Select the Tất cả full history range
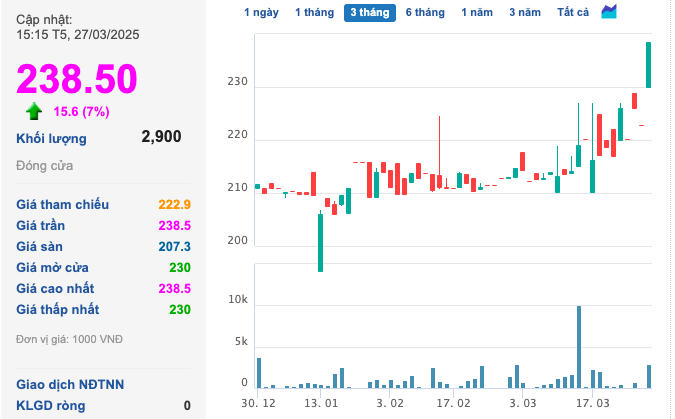The image size is (675, 419). pos(573,12)
